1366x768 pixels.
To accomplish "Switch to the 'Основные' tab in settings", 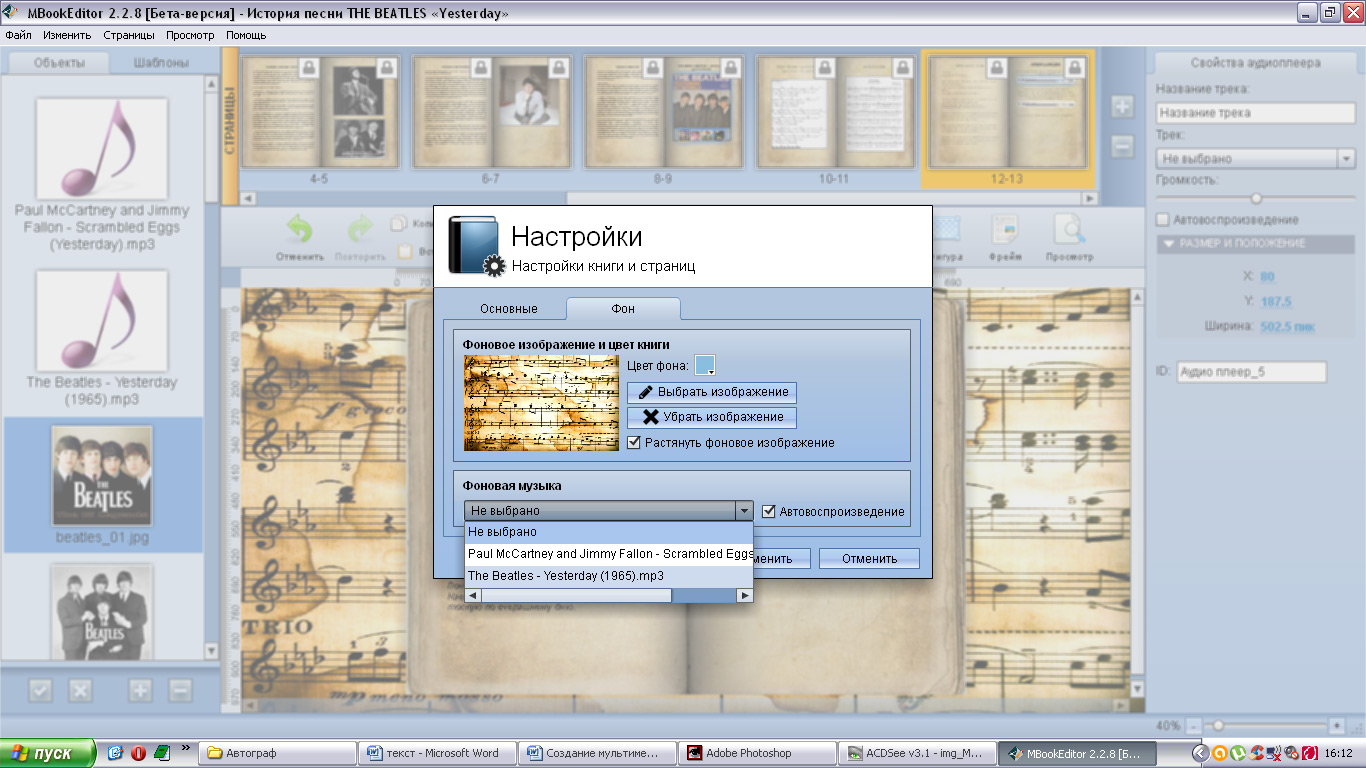I will (508, 309).
